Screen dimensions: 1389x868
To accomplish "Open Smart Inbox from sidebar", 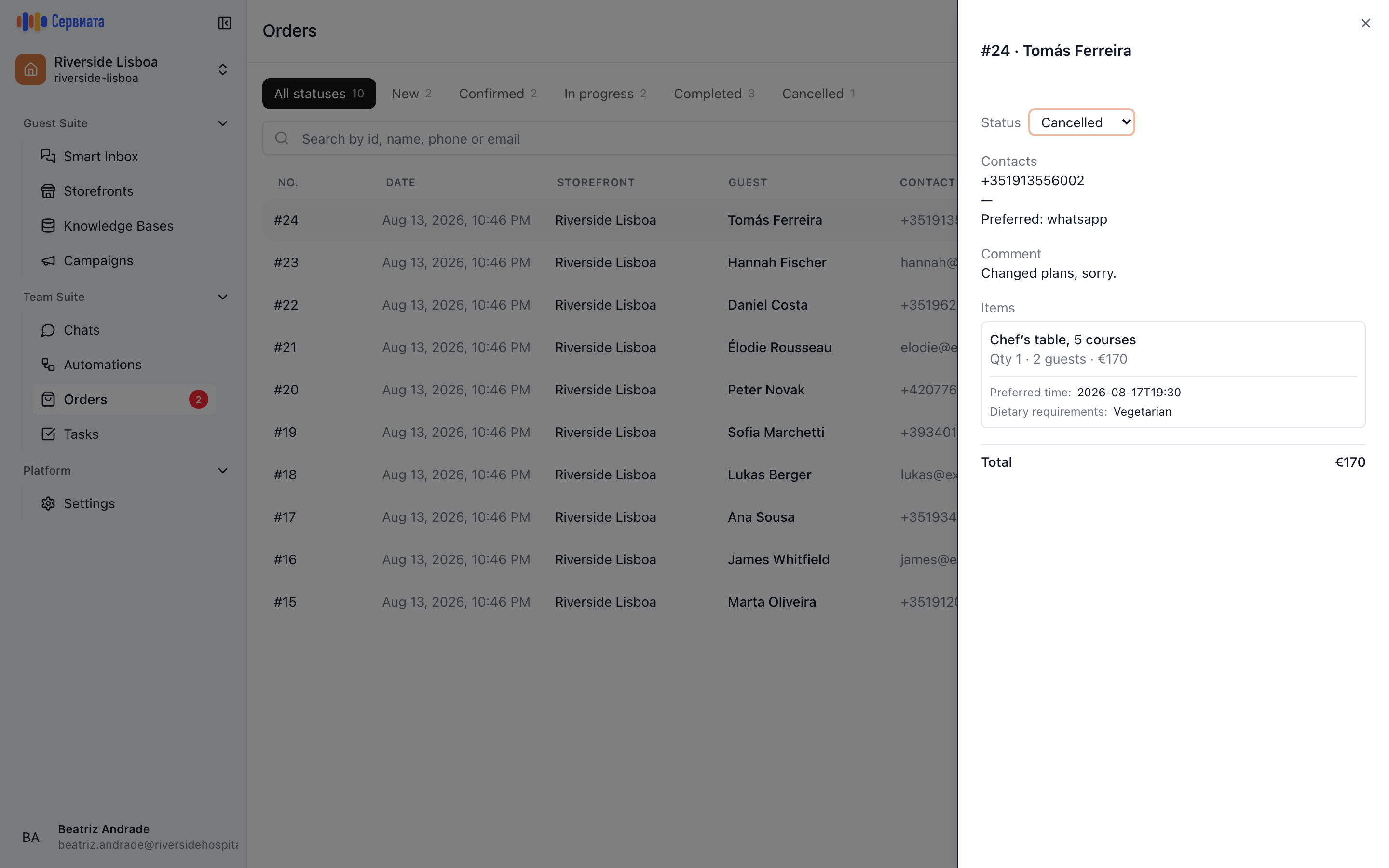I will click(x=124, y=156).
